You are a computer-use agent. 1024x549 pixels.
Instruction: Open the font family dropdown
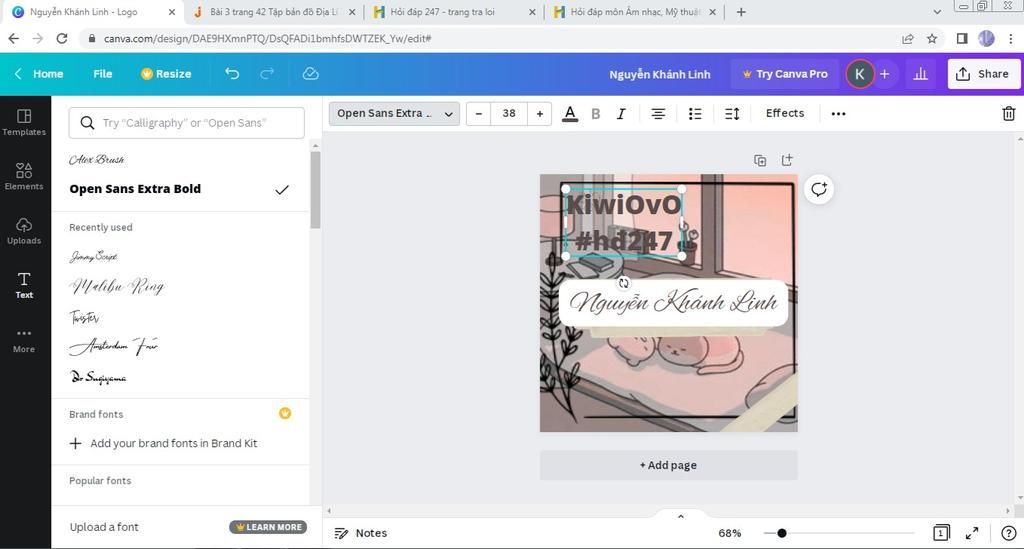[394, 114]
